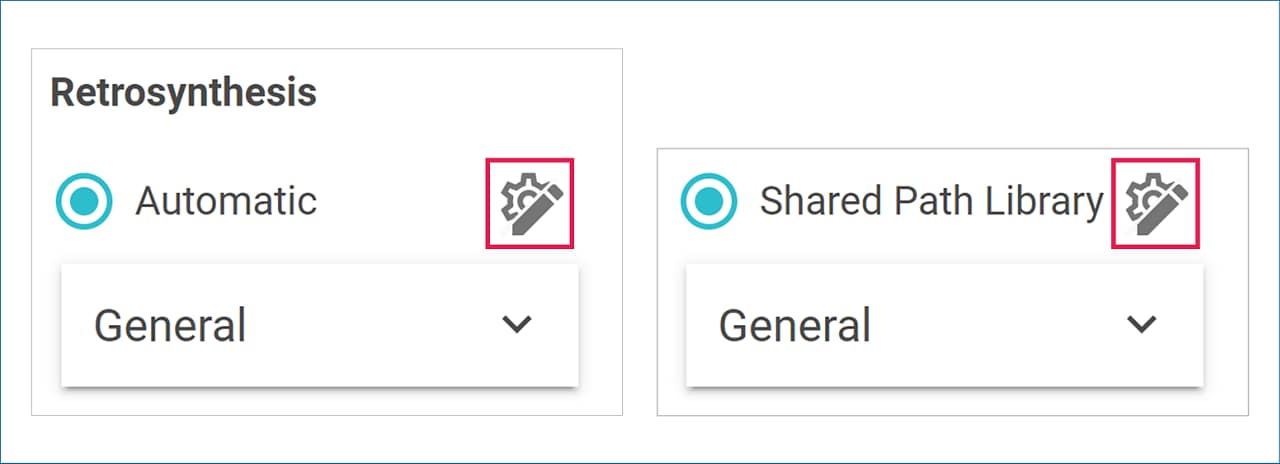
Task: Click the teal dot inside the Automatic radio
Action: 84,201
